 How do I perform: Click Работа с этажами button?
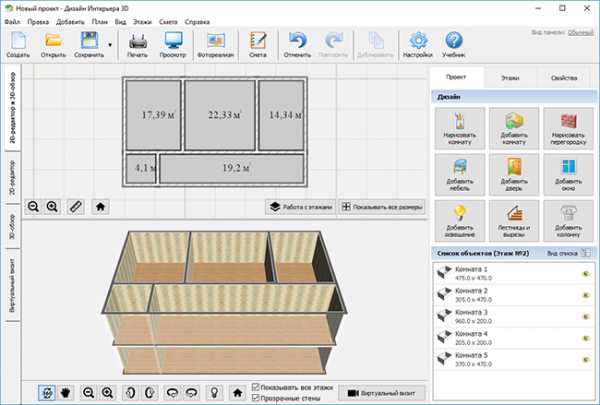[300, 207]
